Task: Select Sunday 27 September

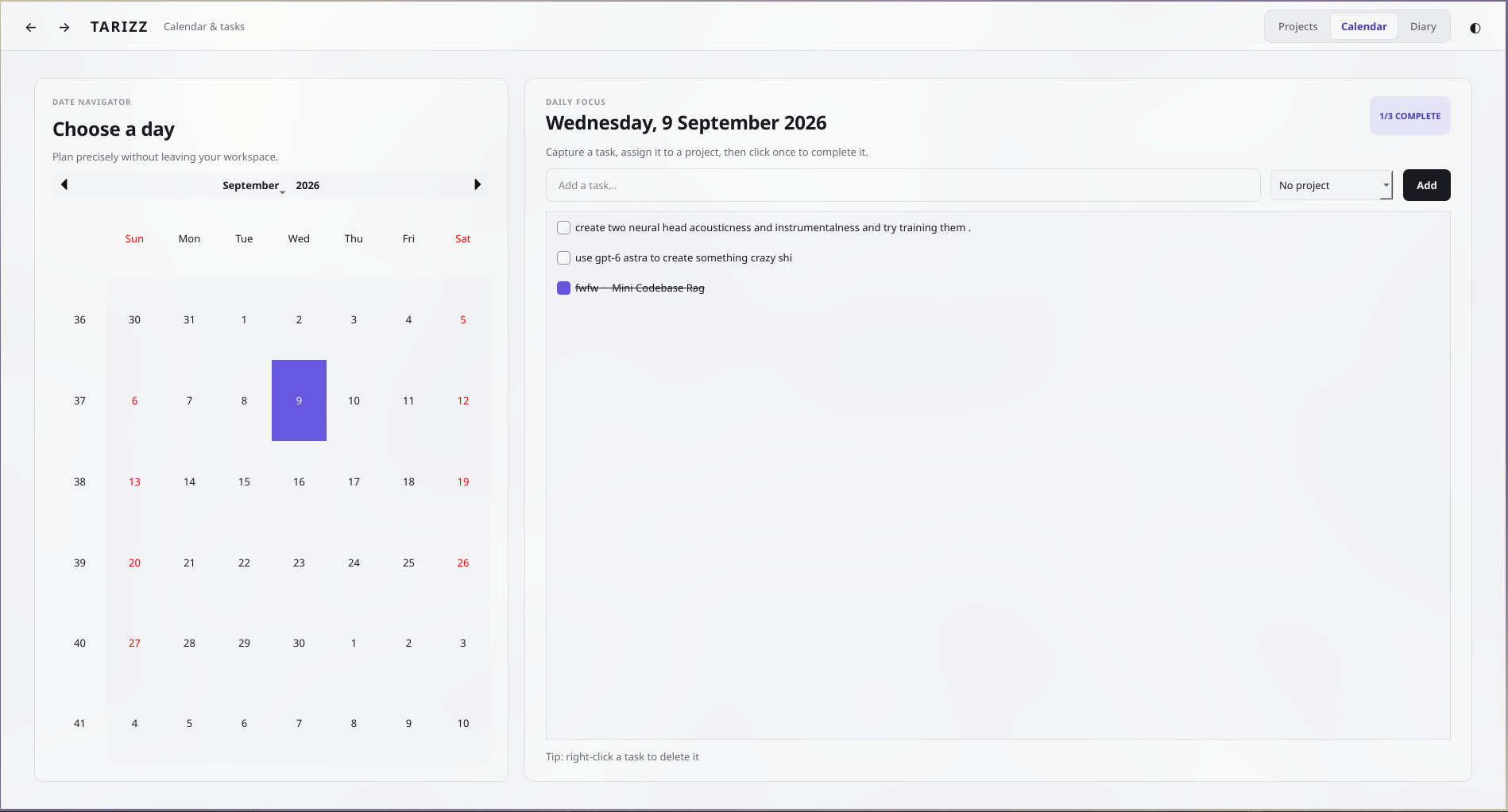Action: (x=134, y=643)
